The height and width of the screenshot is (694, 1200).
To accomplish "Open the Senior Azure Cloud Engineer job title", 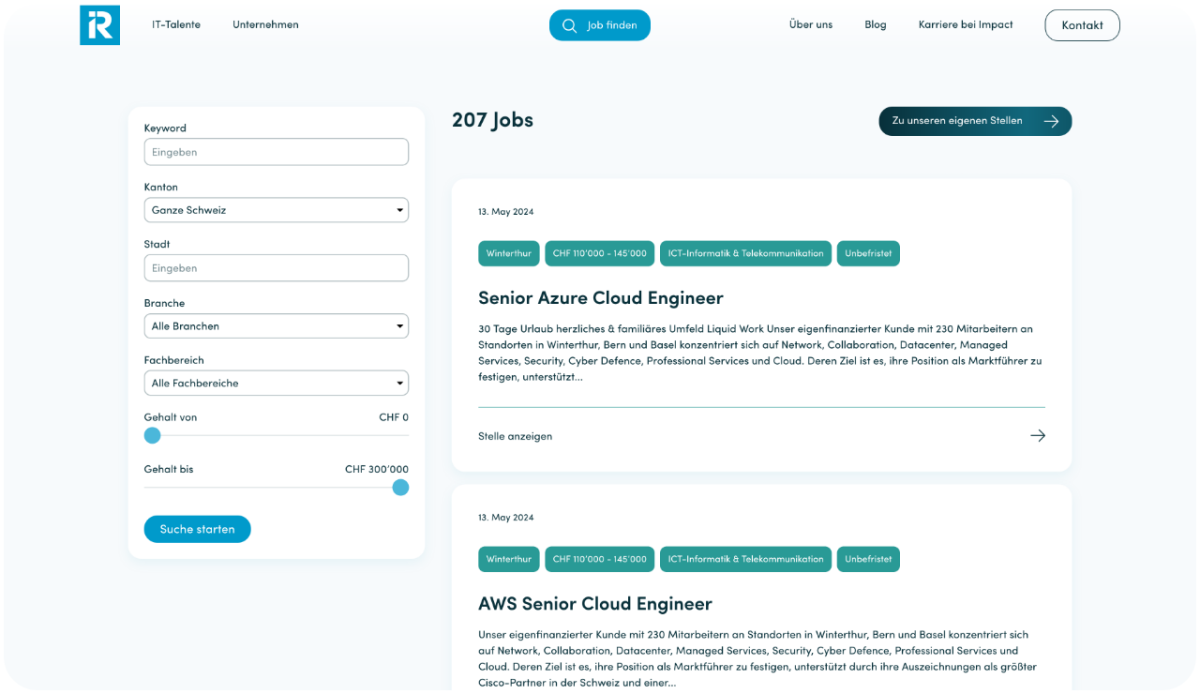I will point(600,298).
